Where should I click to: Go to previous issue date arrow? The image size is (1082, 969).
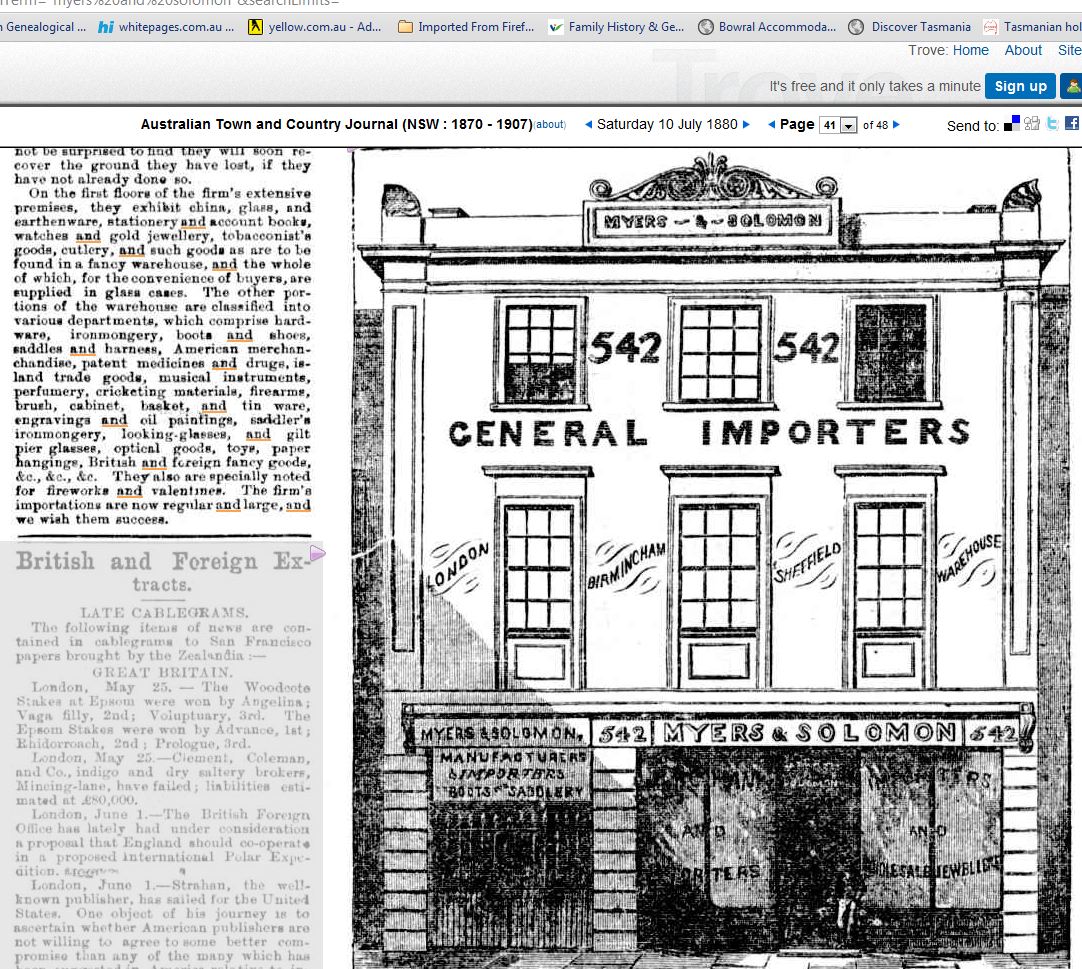588,124
